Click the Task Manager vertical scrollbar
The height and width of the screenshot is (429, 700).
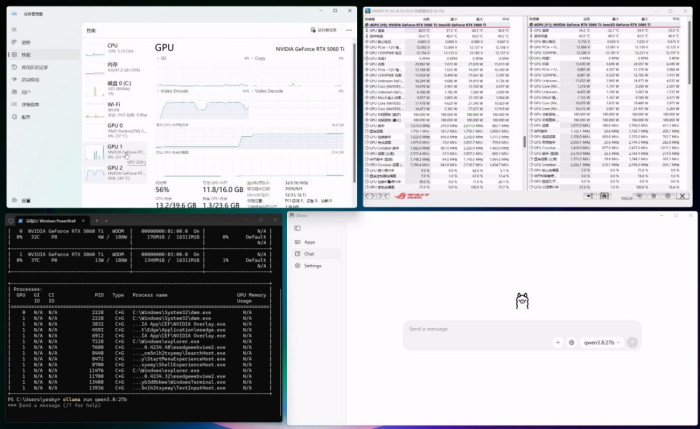coord(354,112)
